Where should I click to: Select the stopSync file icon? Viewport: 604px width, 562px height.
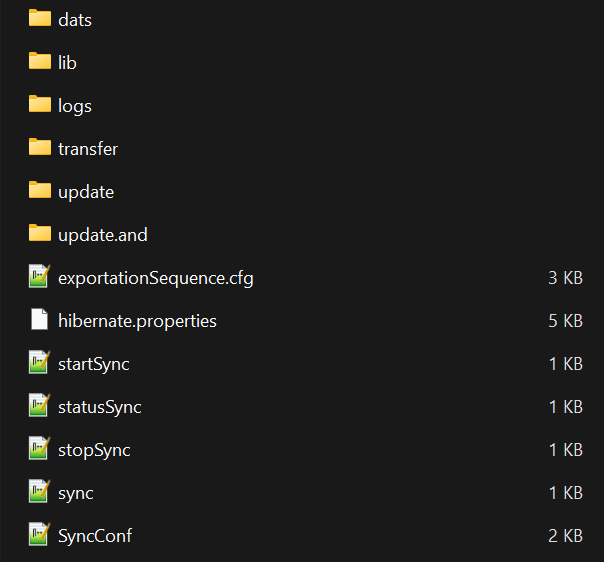pos(40,450)
